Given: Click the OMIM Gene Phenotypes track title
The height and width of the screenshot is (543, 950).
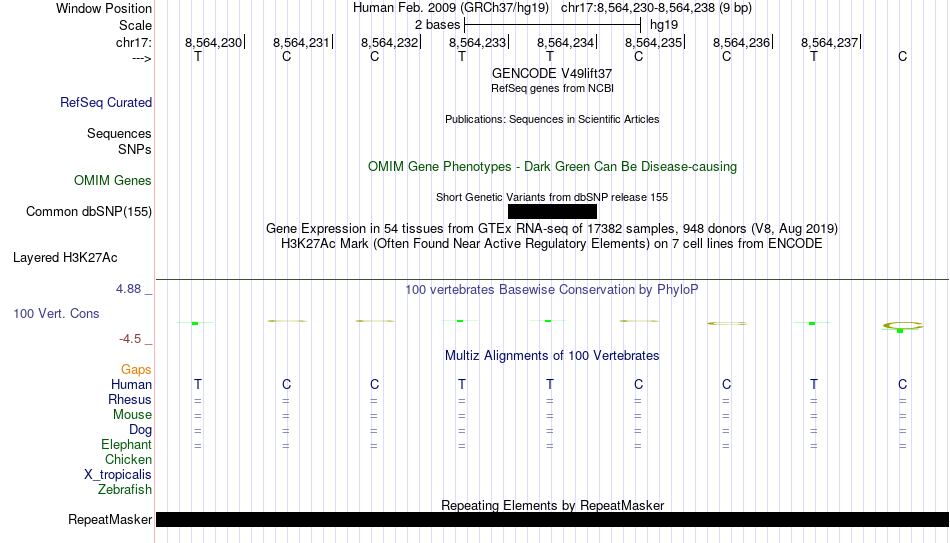Looking at the screenshot, I should point(552,167).
